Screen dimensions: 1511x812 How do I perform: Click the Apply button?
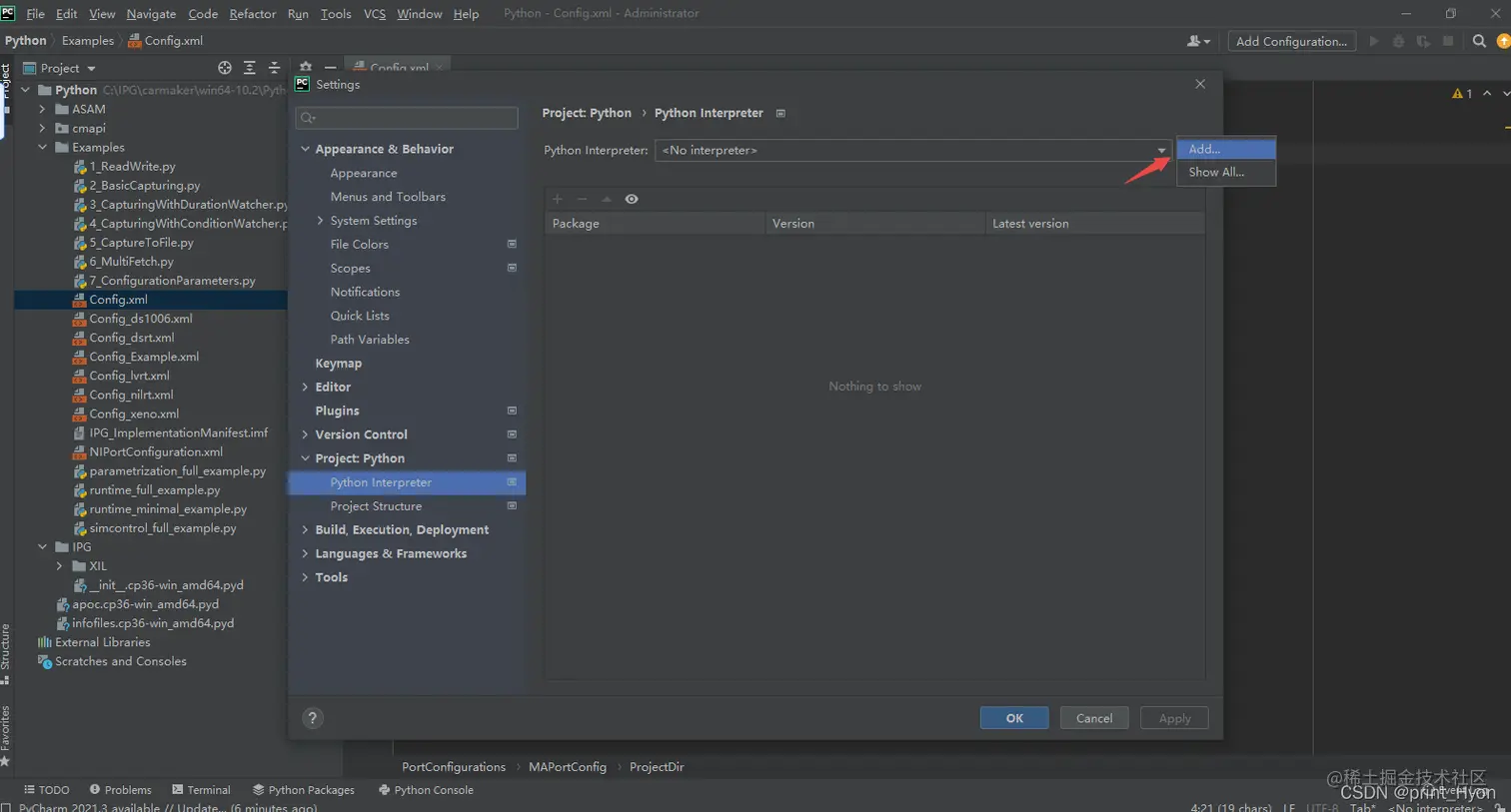point(1174,718)
